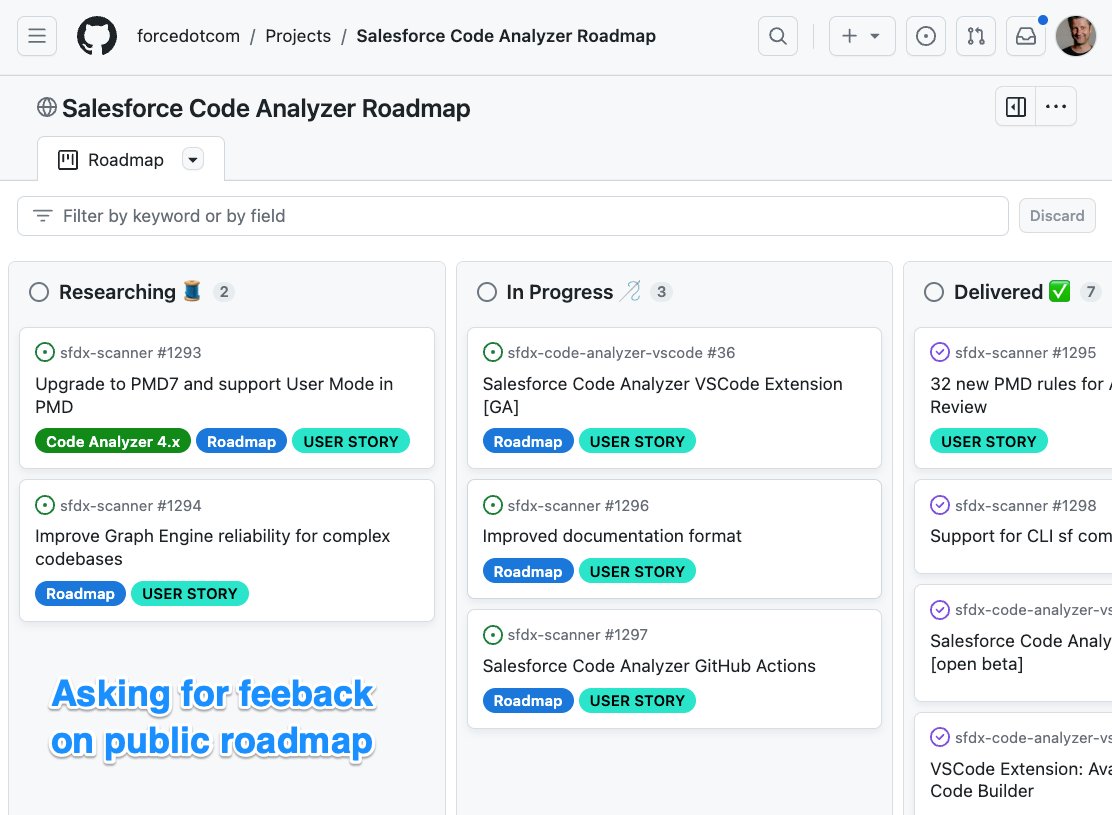This screenshot has height=815, width=1112.
Task: Open Improve Graph Engine reliability card title
Action: [x=212, y=547]
